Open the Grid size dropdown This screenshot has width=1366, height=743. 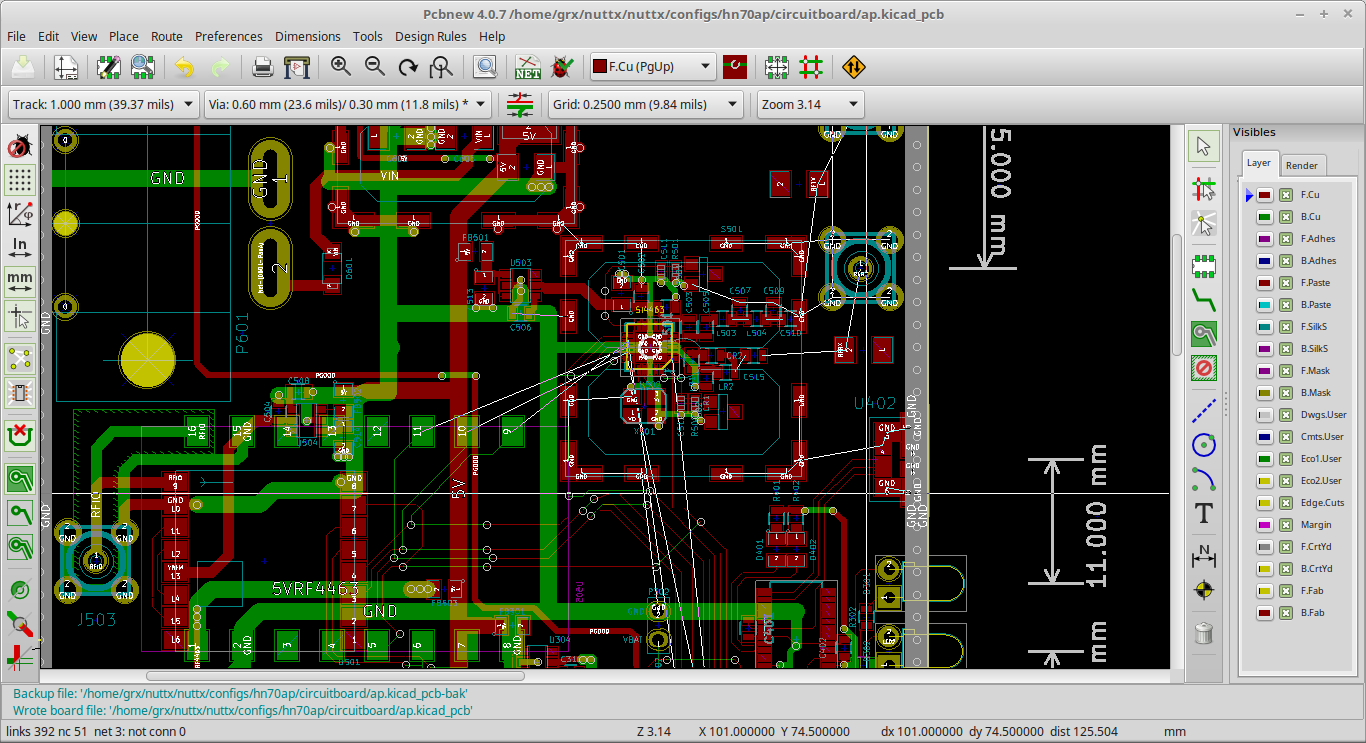point(646,104)
